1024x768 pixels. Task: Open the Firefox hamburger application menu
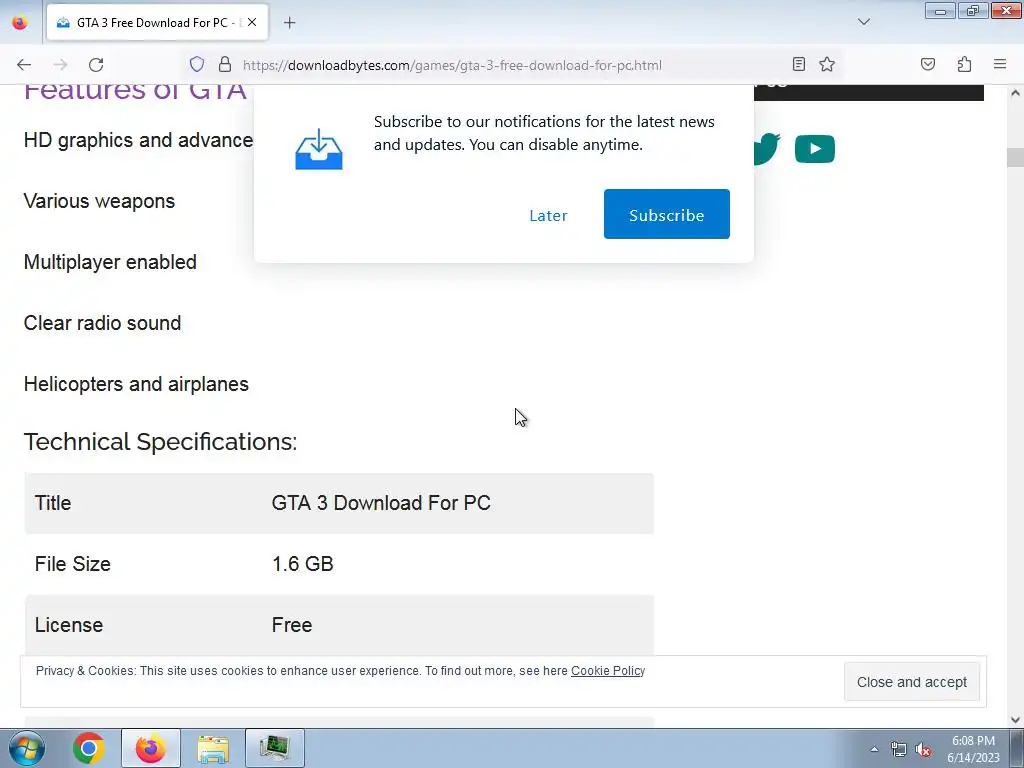tap(1000, 64)
